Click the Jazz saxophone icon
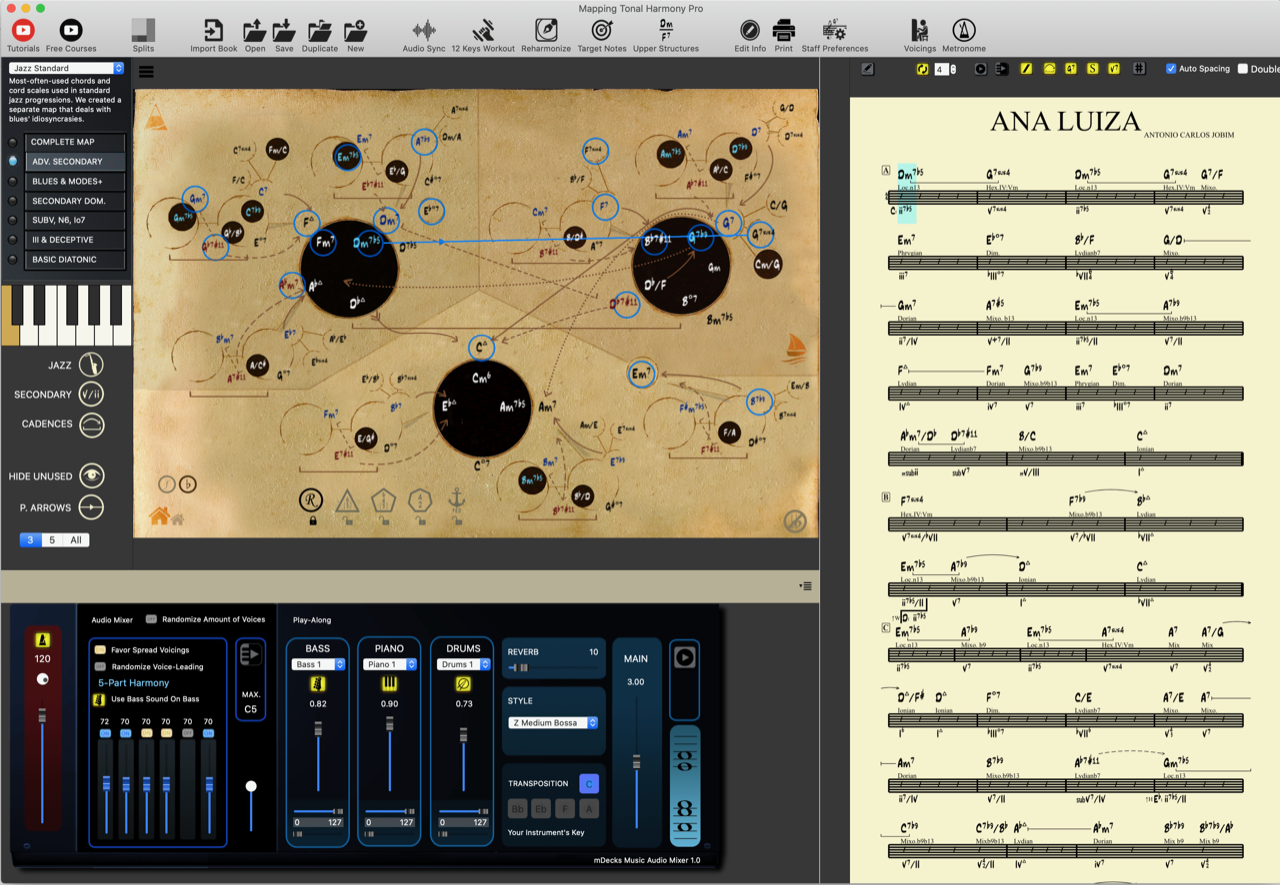This screenshot has height=885, width=1280. 89,364
